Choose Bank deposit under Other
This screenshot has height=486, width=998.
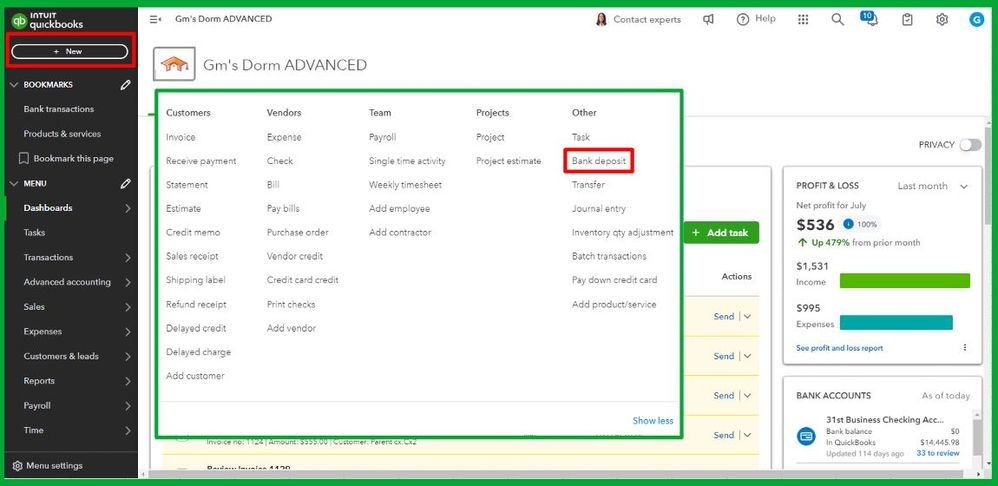(599, 161)
